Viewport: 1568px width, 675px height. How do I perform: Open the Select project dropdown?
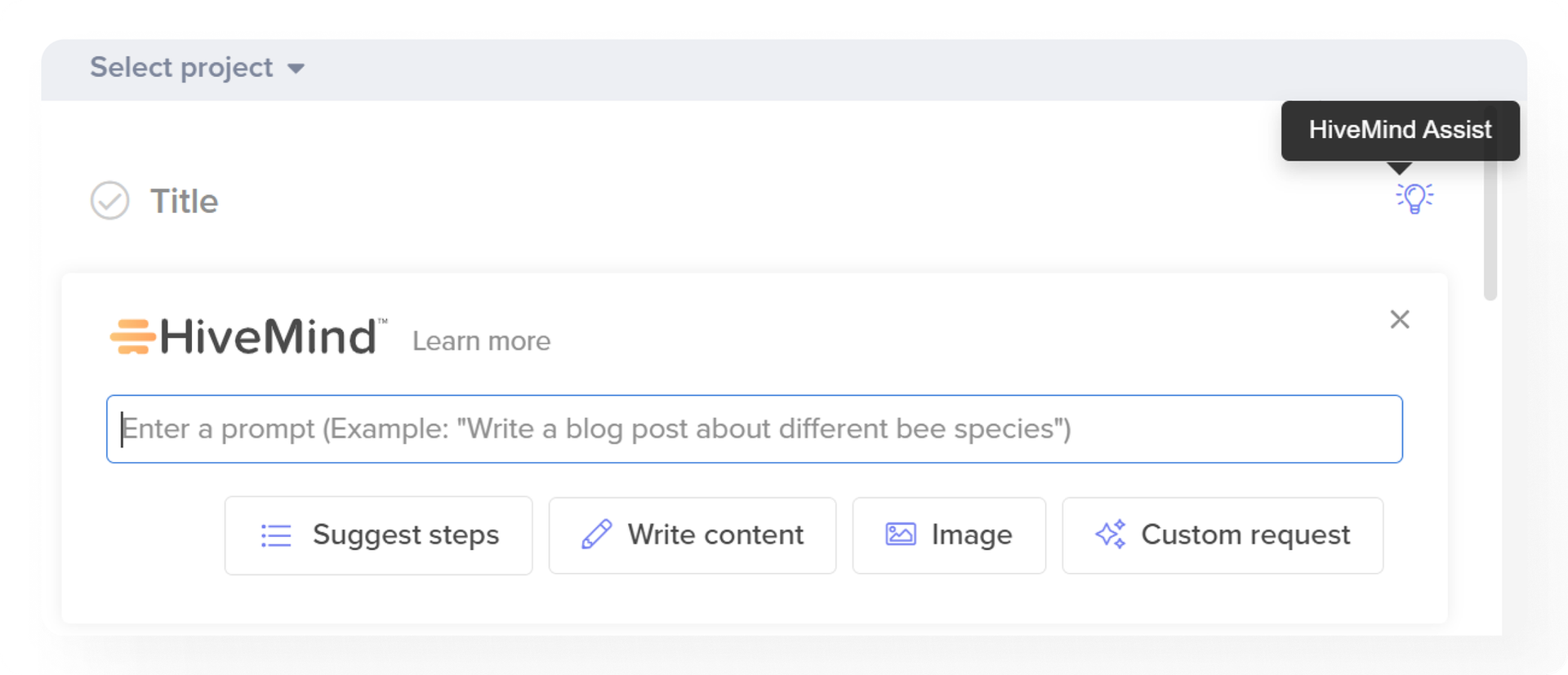(x=197, y=68)
